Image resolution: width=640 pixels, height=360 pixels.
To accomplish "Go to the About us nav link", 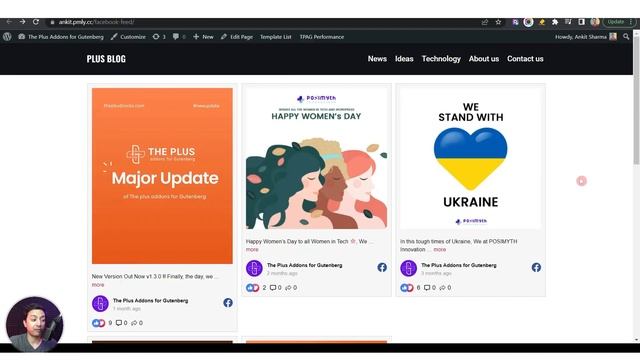I will click(x=484, y=59).
